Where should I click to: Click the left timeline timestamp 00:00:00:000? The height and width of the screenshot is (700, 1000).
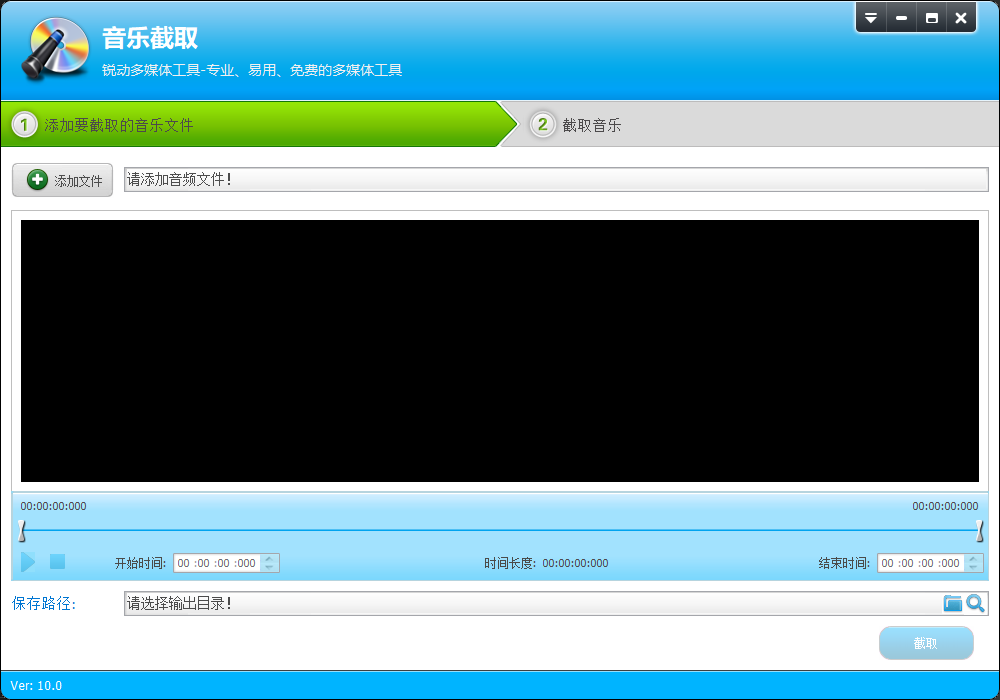point(54,506)
